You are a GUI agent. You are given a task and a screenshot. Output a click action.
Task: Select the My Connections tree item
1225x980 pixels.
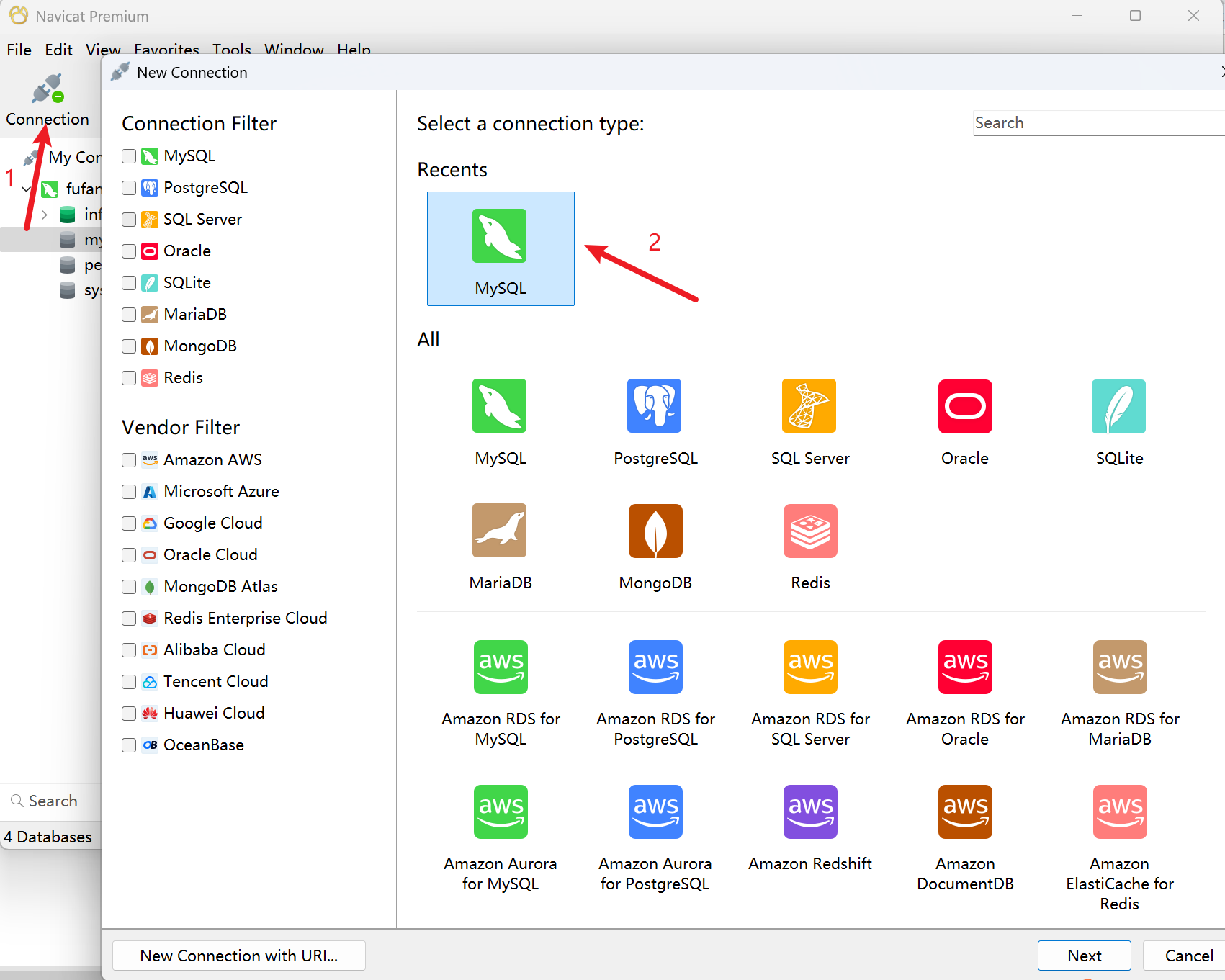coord(61,157)
